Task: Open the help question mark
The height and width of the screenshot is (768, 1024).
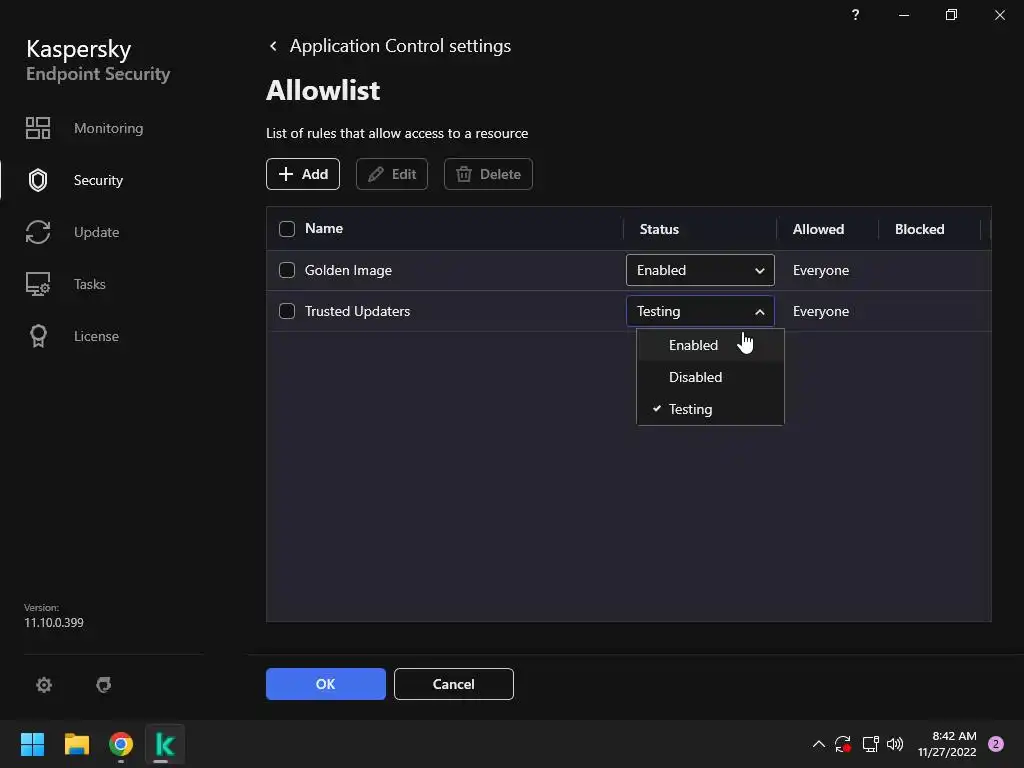Action: (x=856, y=14)
